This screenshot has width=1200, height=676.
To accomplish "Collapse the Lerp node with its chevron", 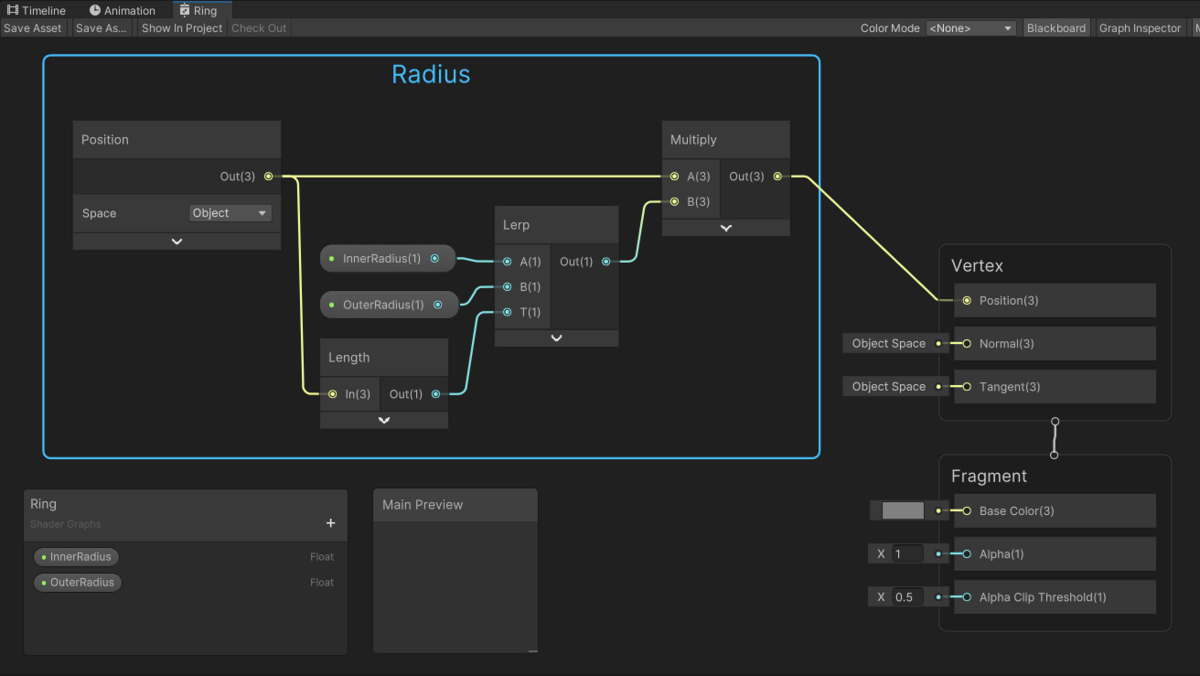I will (557, 338).
